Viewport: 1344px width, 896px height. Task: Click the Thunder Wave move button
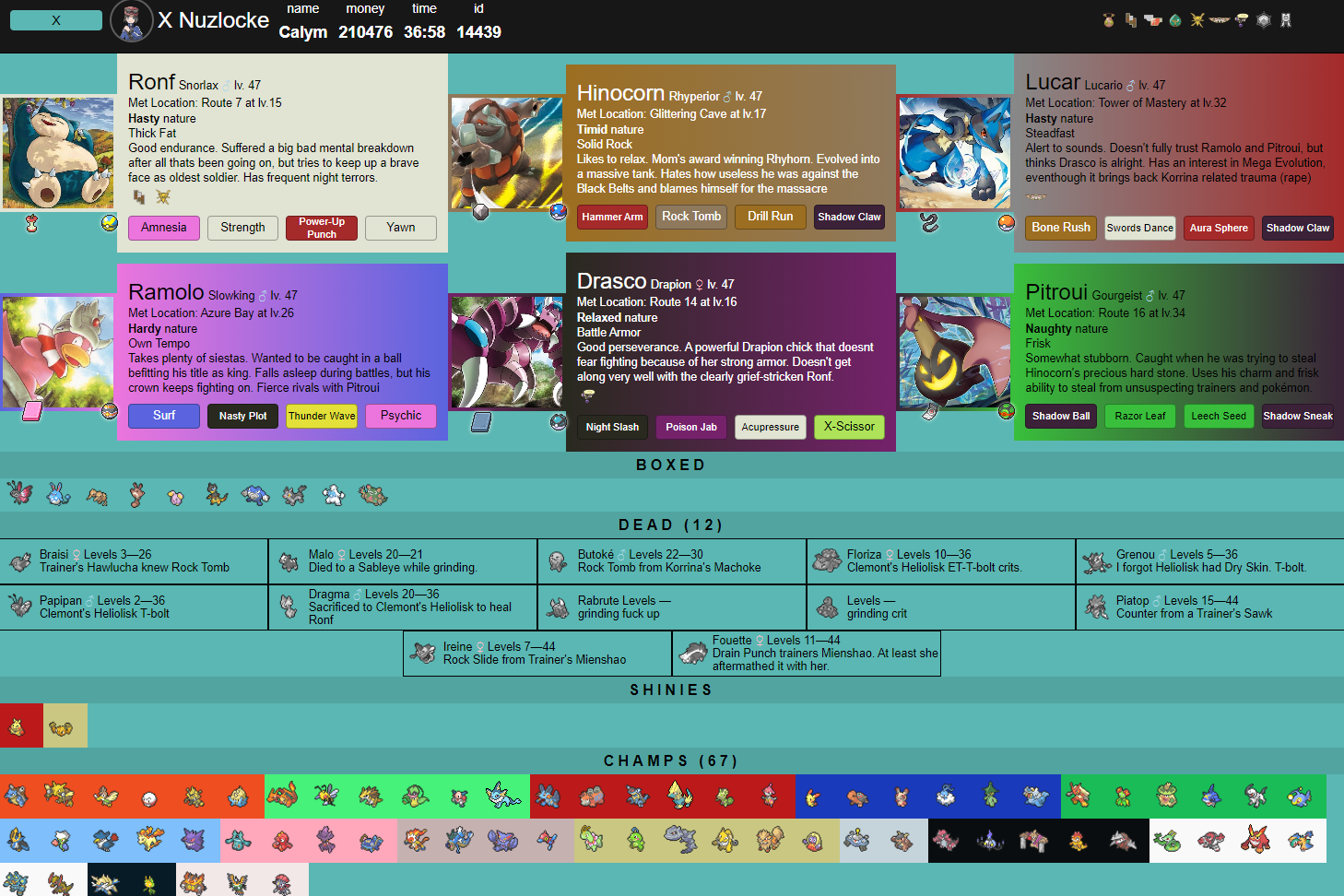tap(322, 416)
